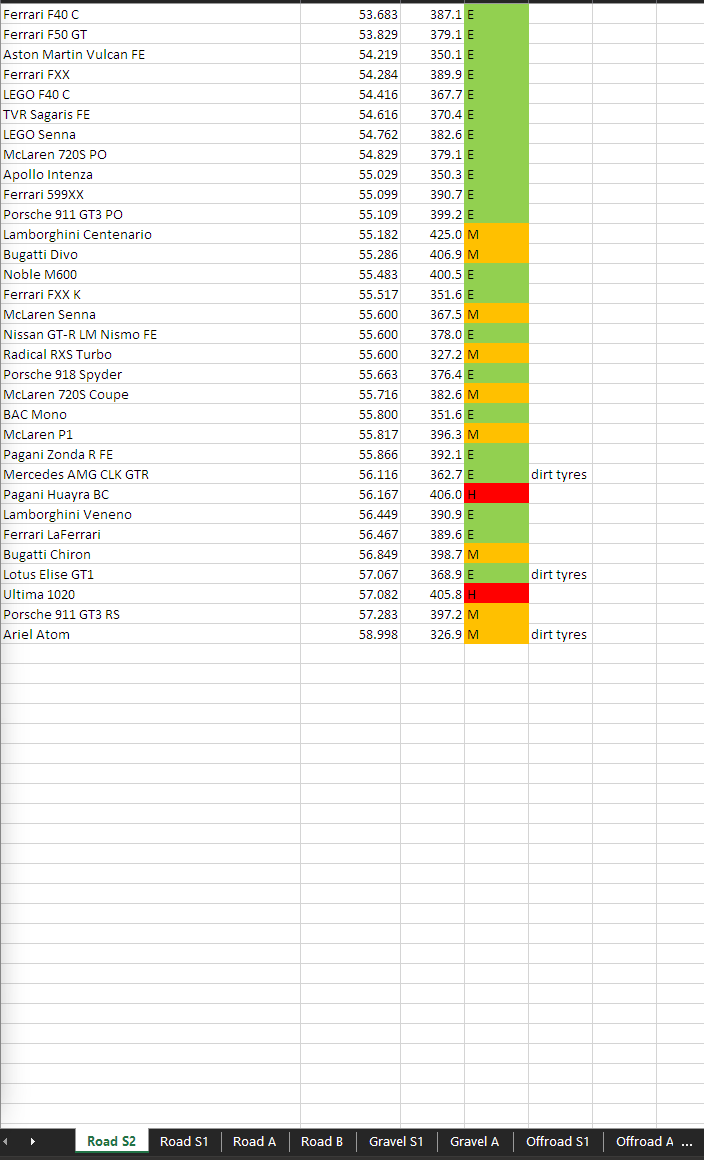Click the LEGO Senna cell
The width and height of the screenshot is (704, 1160).
coord(151,134)
